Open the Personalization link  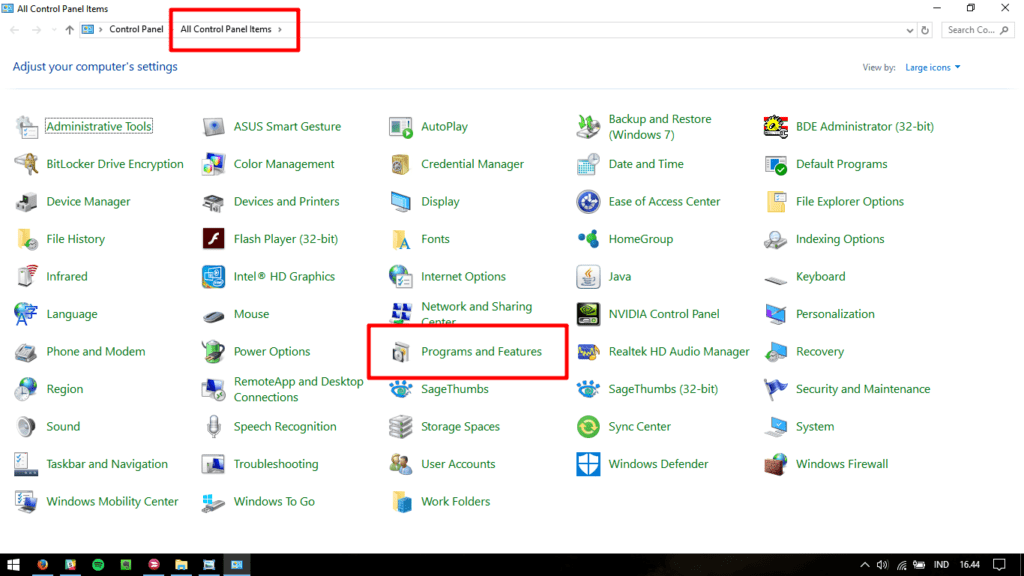(835, 314)
